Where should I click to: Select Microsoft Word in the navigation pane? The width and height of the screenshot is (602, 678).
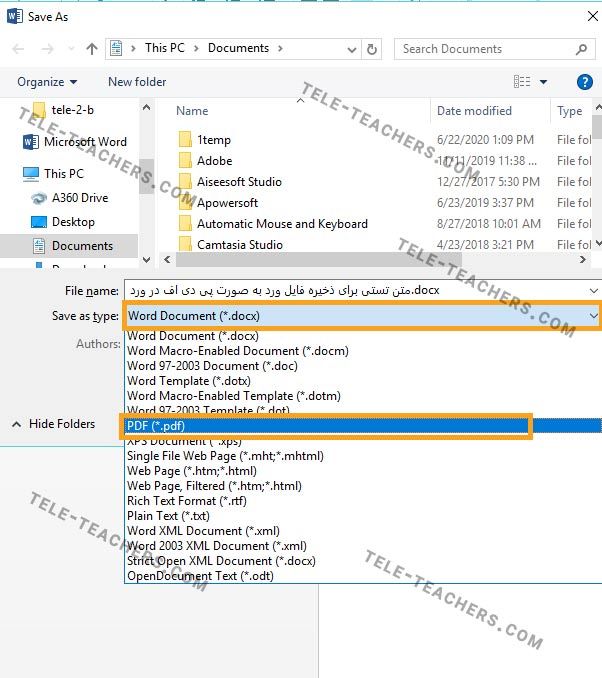point(84,142)
